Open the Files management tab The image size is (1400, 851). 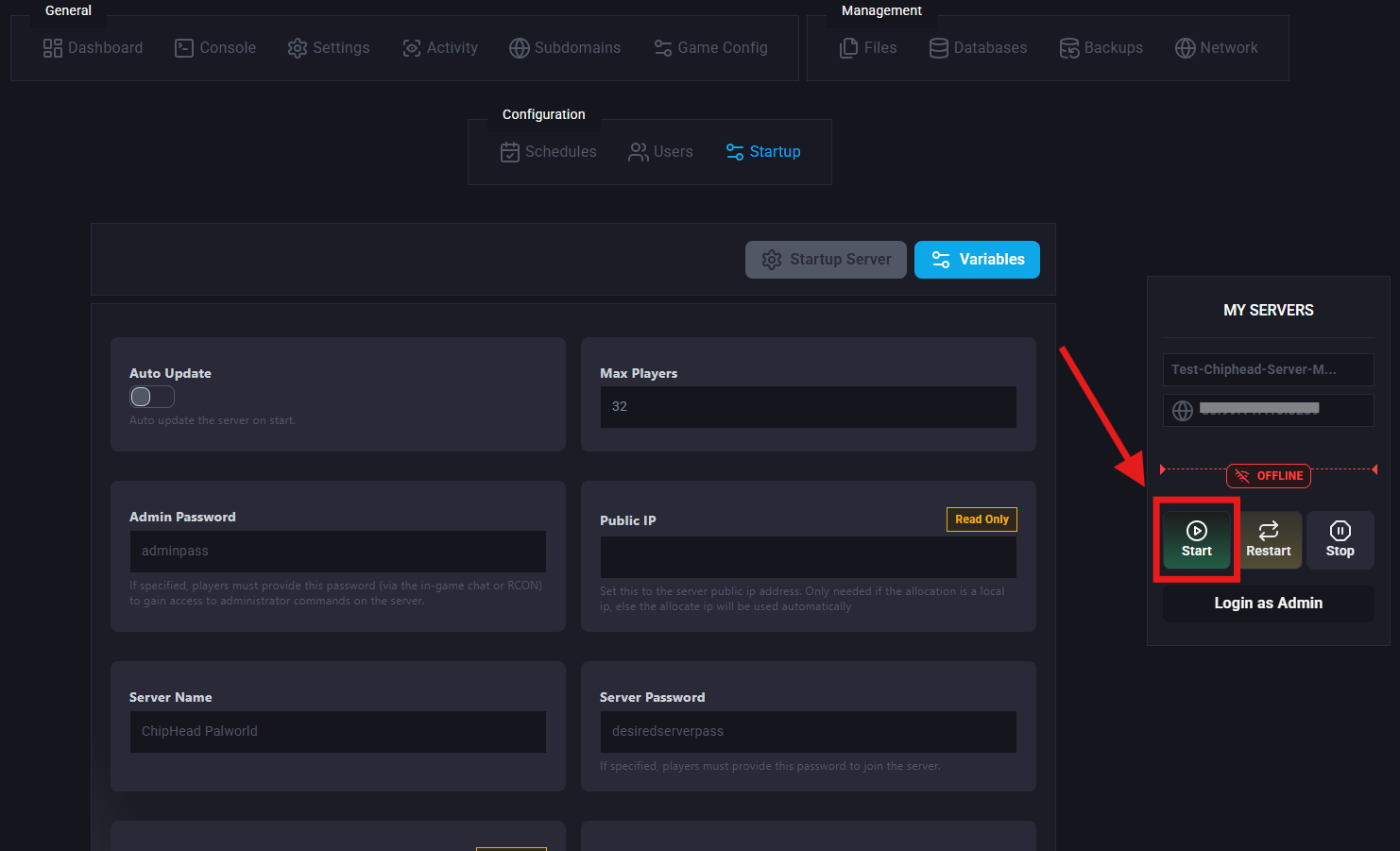868,48
